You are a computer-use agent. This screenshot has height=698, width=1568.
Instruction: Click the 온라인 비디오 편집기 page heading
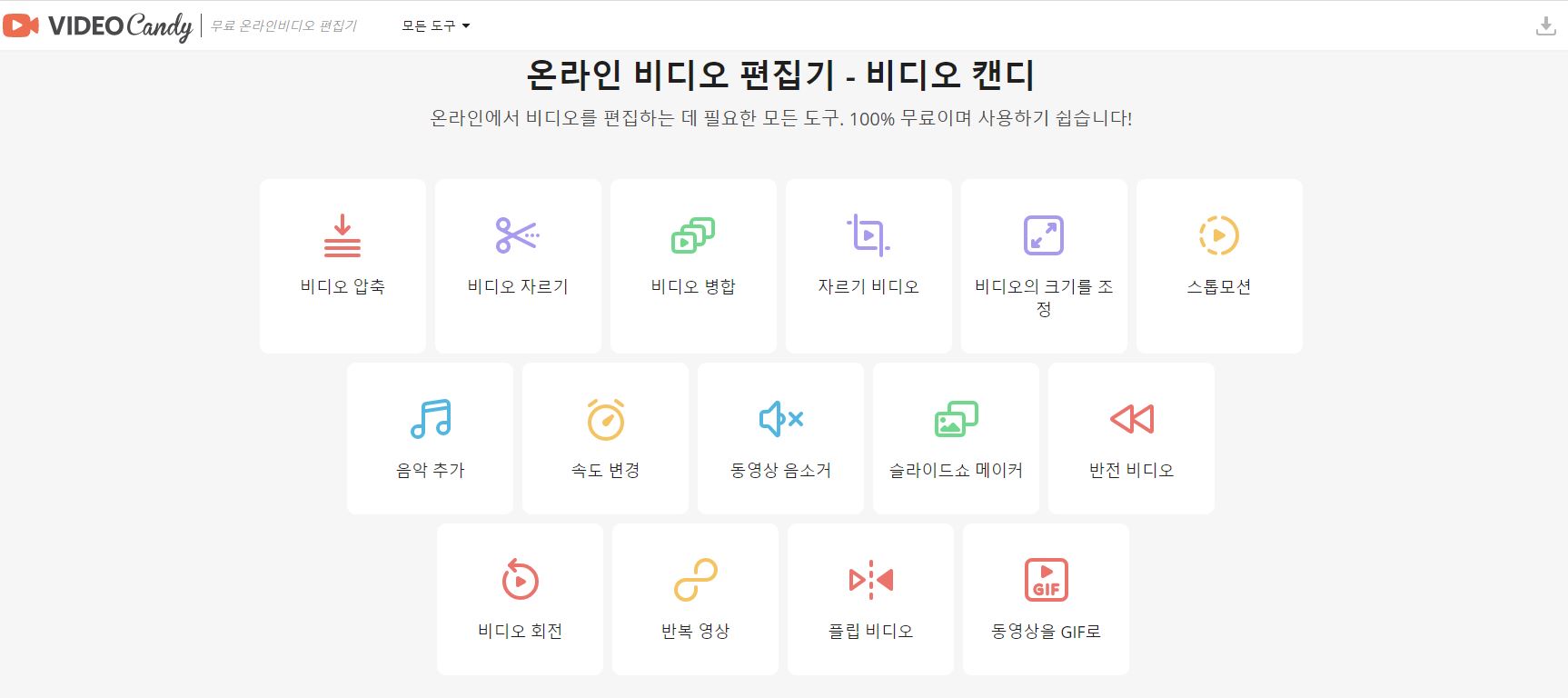tap(781, 75)
